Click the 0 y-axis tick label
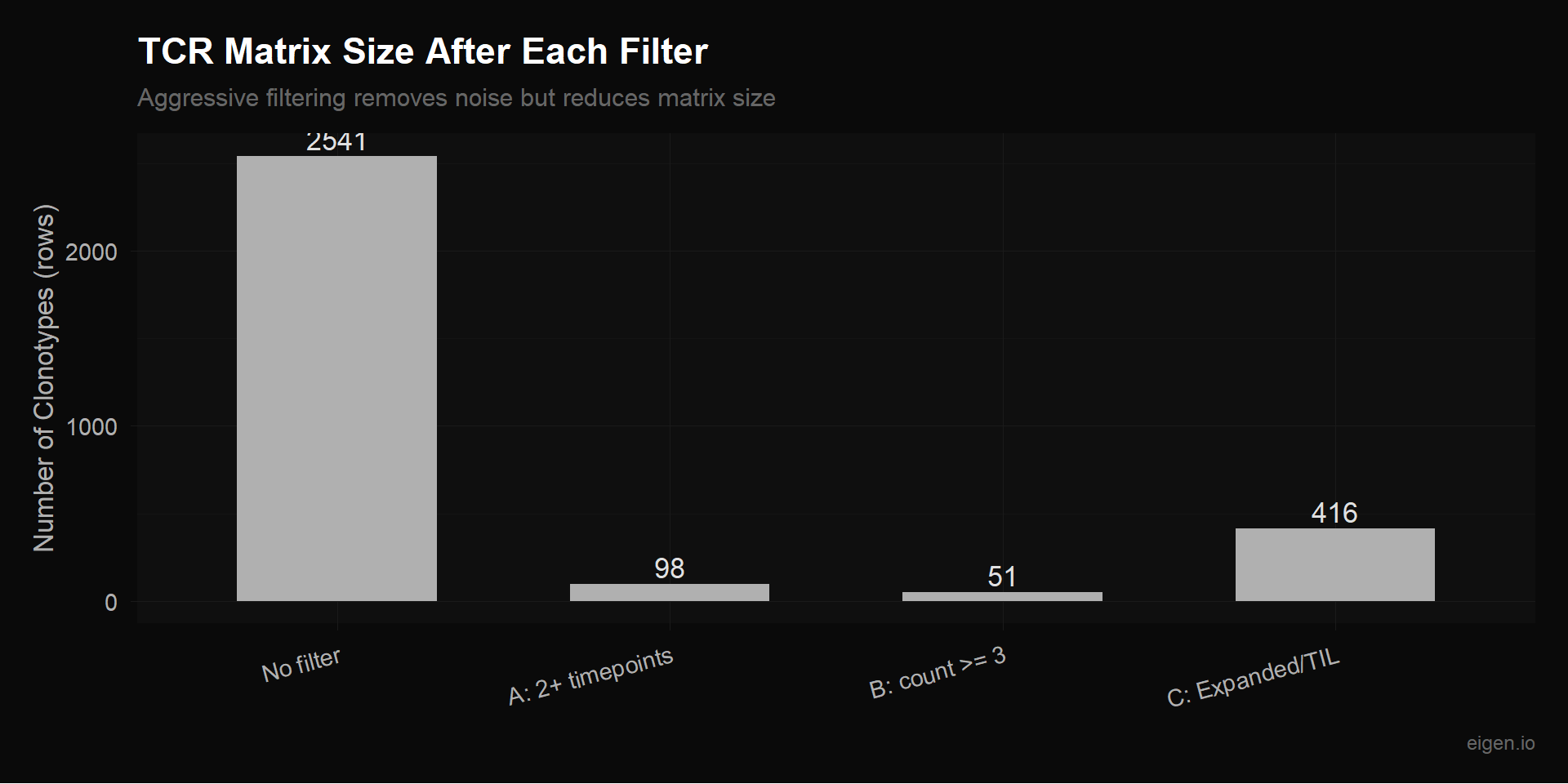 point(111,603)
